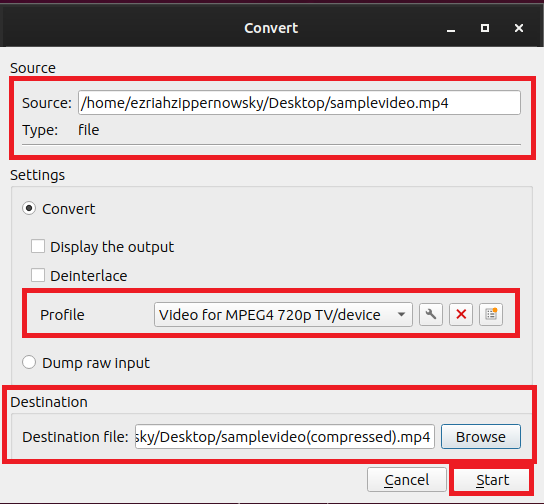Cancel the Convert dialog

point(407,480)
